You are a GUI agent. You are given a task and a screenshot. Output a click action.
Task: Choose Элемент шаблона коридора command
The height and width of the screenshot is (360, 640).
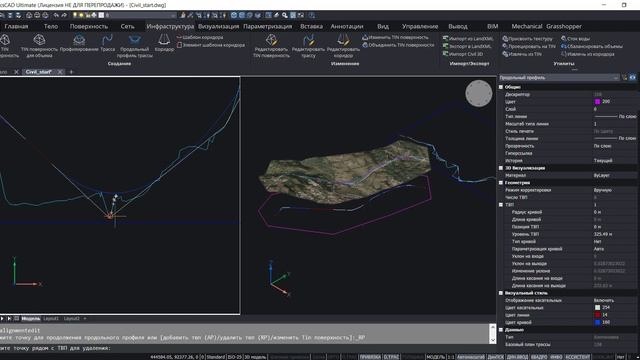pyautogui.click(x=211, y=45)
